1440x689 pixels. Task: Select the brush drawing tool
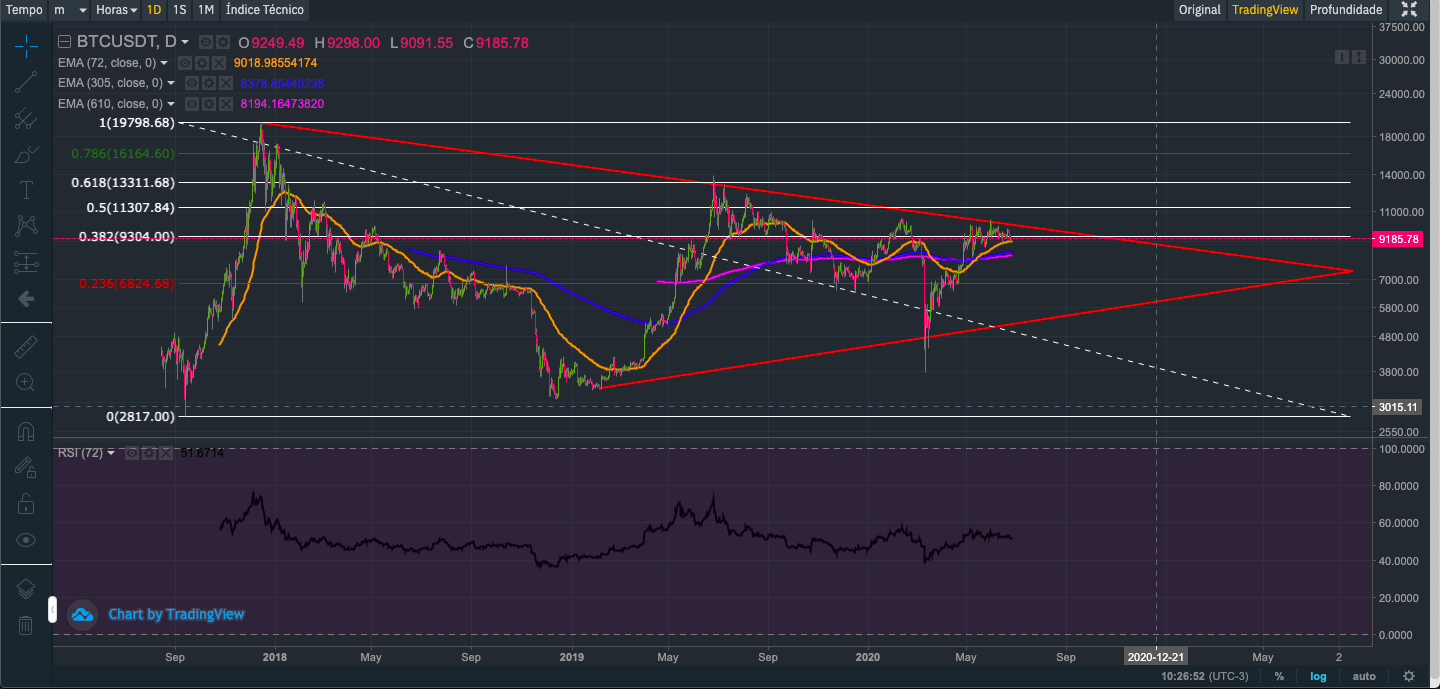(x=26, y=155)
